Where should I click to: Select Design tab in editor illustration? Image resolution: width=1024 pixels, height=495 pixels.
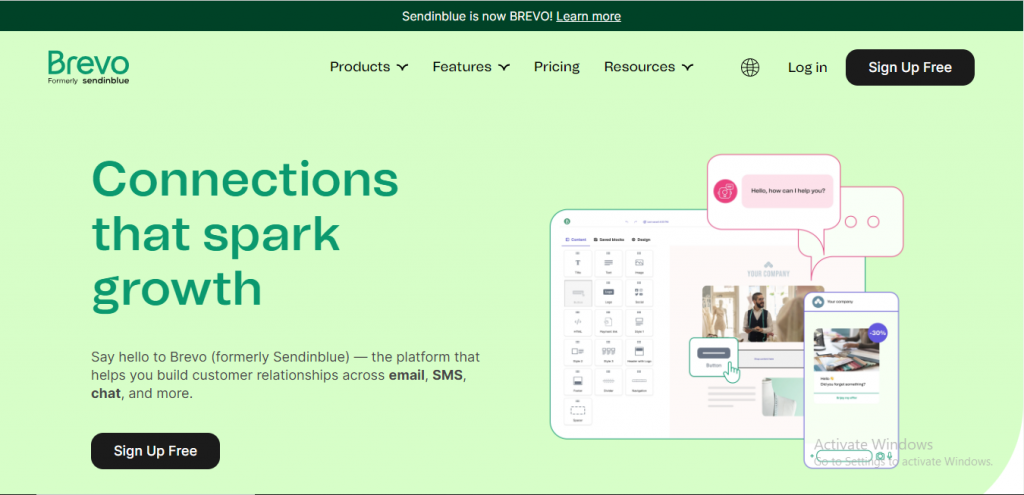(x=641, y=240)
